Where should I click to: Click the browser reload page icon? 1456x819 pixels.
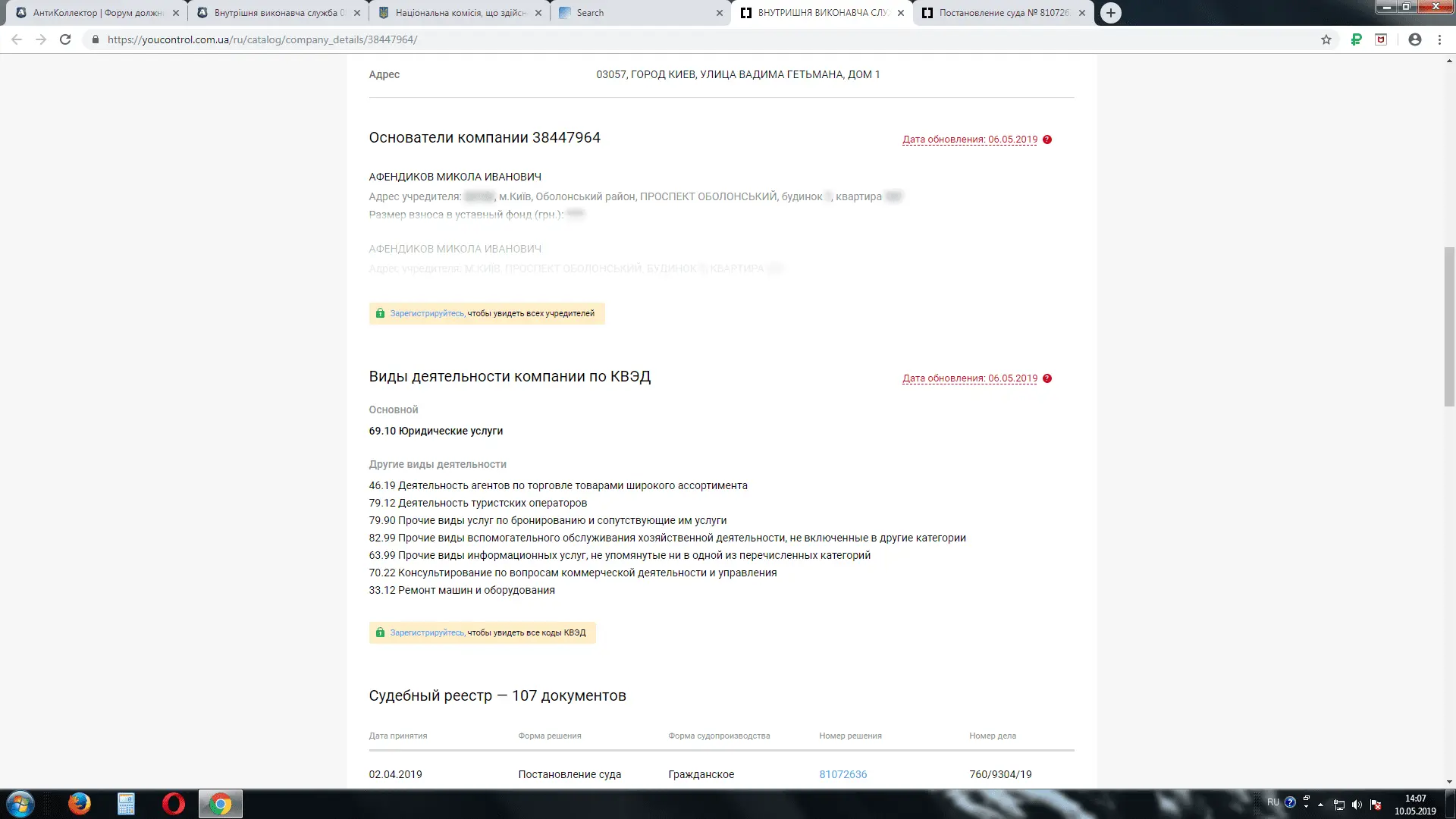65,39
